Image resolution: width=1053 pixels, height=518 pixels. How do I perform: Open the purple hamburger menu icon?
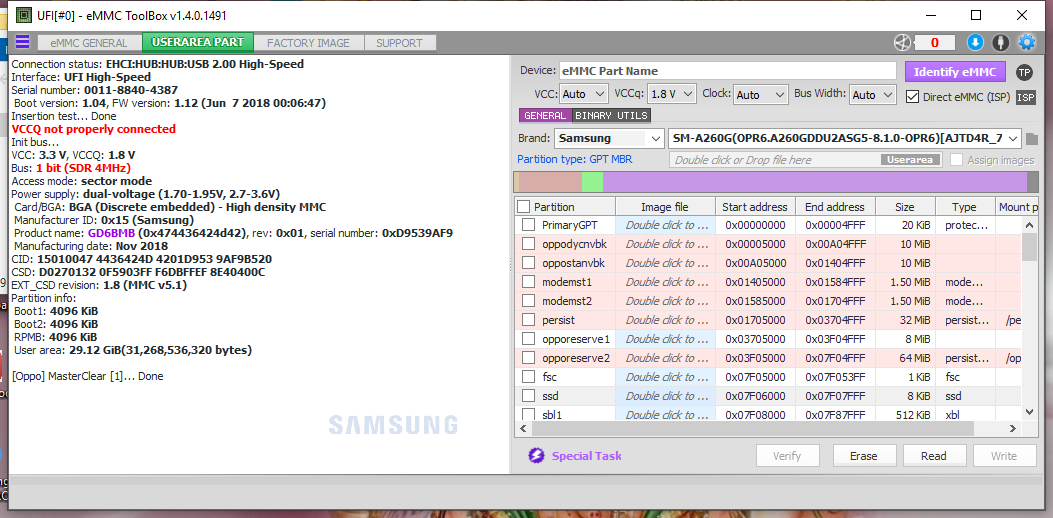coord(23,42)
